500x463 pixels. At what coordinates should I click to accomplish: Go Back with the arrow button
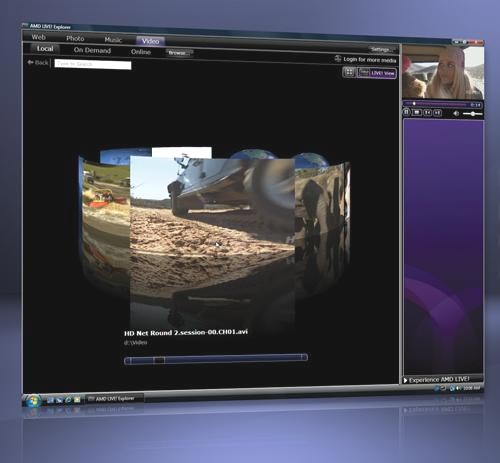tap(38, 62)
